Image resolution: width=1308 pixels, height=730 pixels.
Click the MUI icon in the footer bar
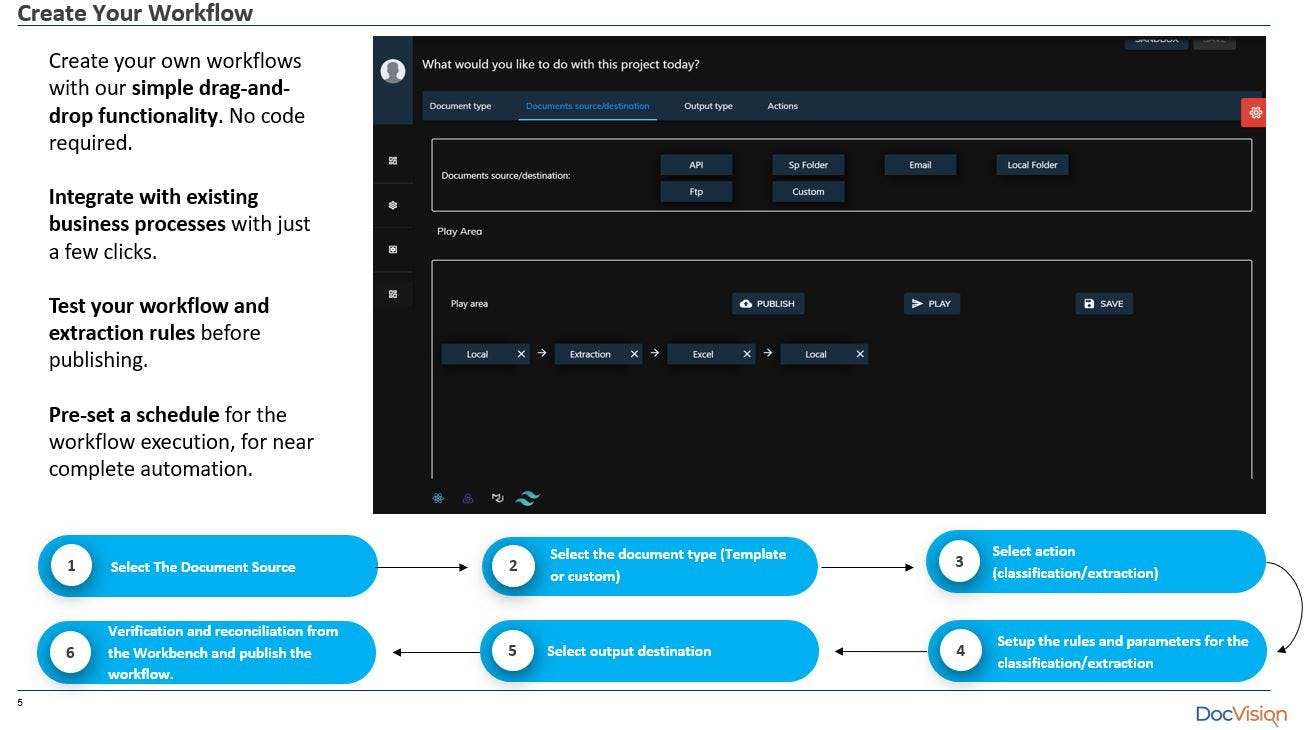pos(497,497)
